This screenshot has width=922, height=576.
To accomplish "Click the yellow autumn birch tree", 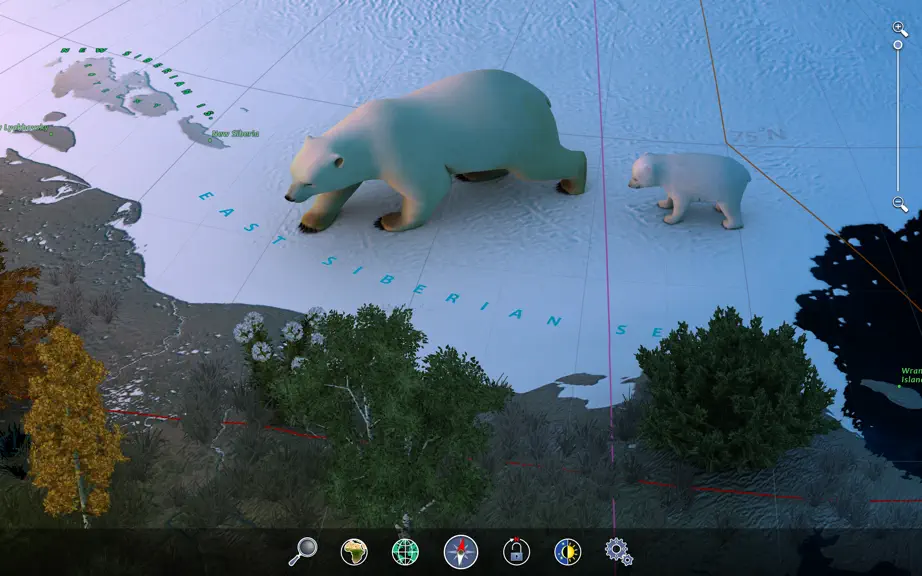I will tap(71, 423).
